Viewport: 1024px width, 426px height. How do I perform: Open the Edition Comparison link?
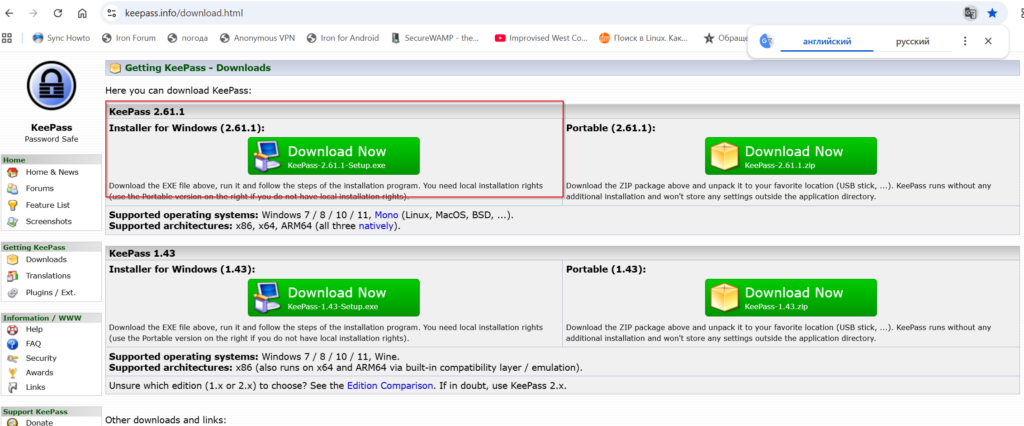pyautogui.click(x=390, y=385)
